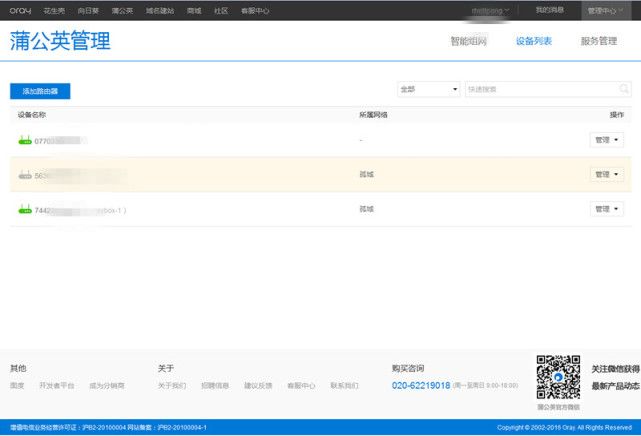Viewport: 641px width, 436px height.
Task: Click the 添加路由器 button
Action: (40, 91)
